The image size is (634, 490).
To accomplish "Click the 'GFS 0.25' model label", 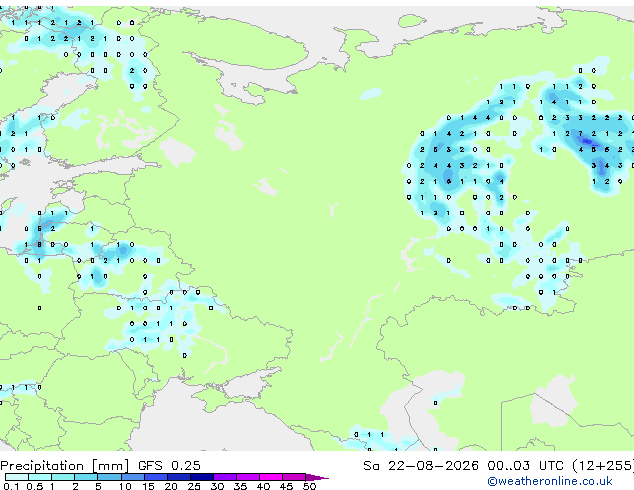I will (169, 466).
